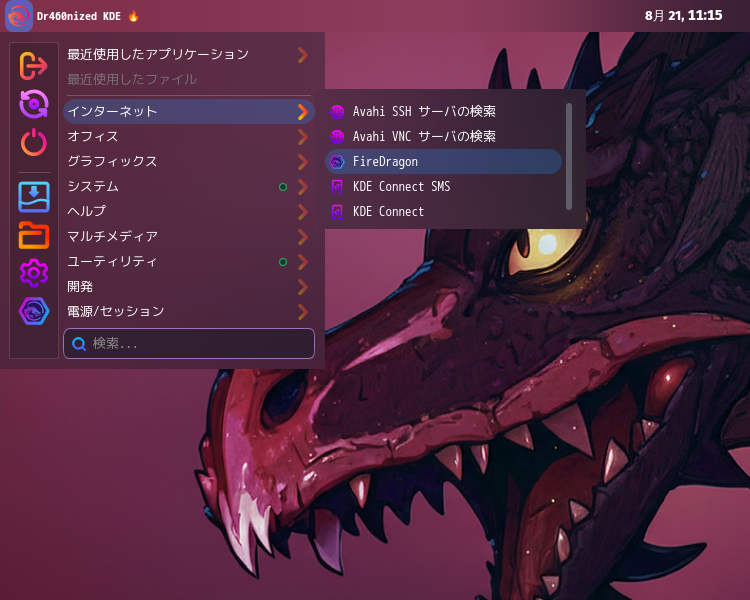Click the KDE Connect phone icon

click(x=337, y=211)
